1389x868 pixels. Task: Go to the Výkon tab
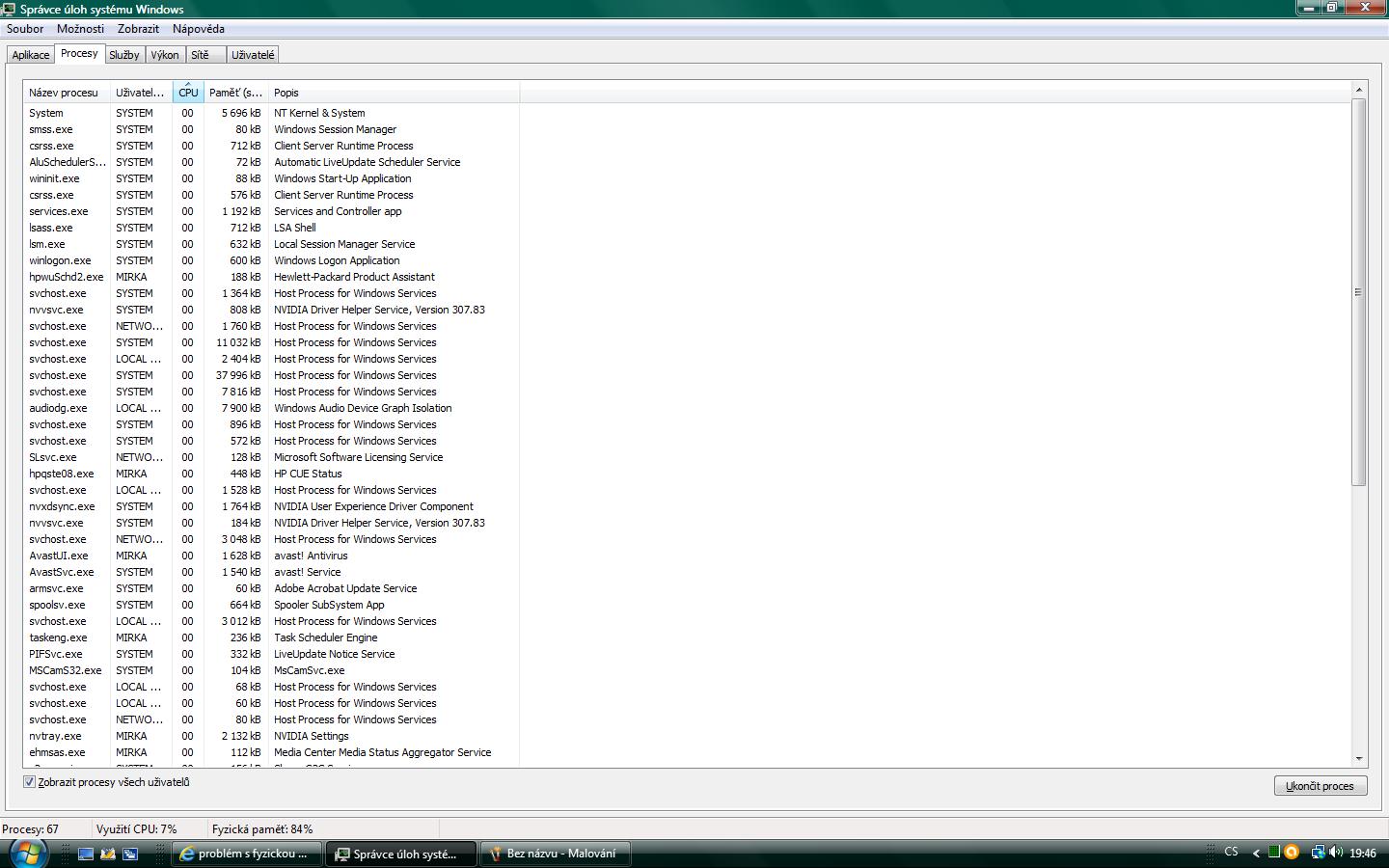point(165,55)
